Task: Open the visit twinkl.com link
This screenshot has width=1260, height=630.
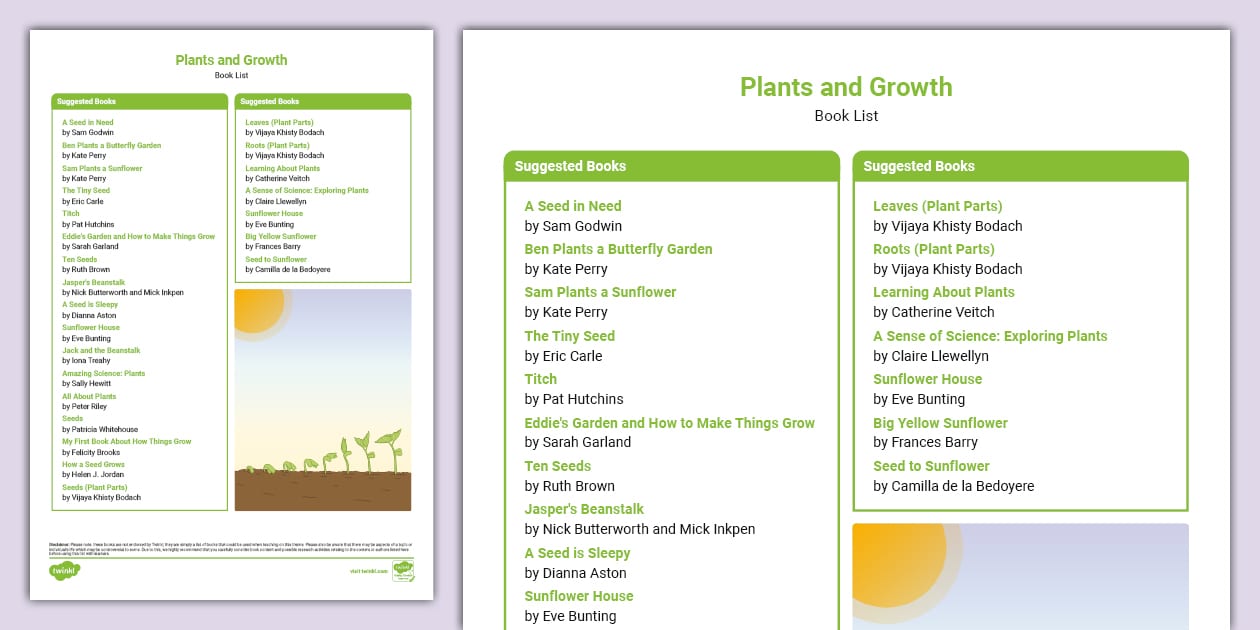Action: tap(367, 572)
